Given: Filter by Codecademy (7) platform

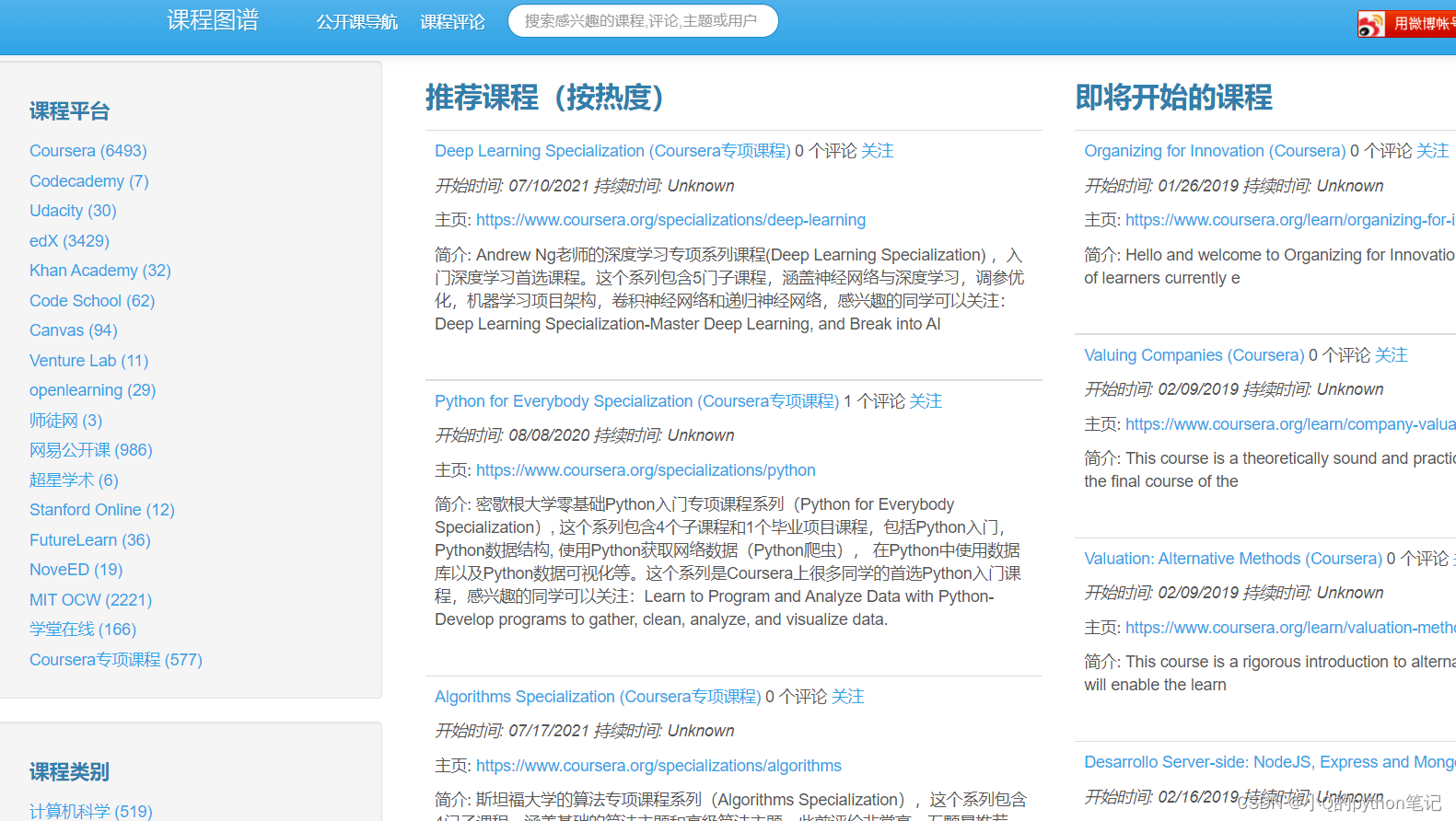Looking at the screenshot, I should [89, 181].
